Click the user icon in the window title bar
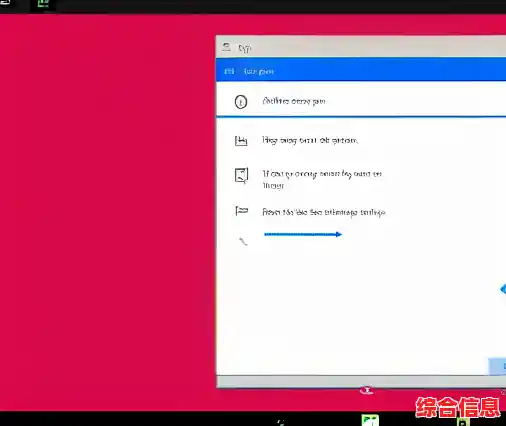 [x=226, y=47]
